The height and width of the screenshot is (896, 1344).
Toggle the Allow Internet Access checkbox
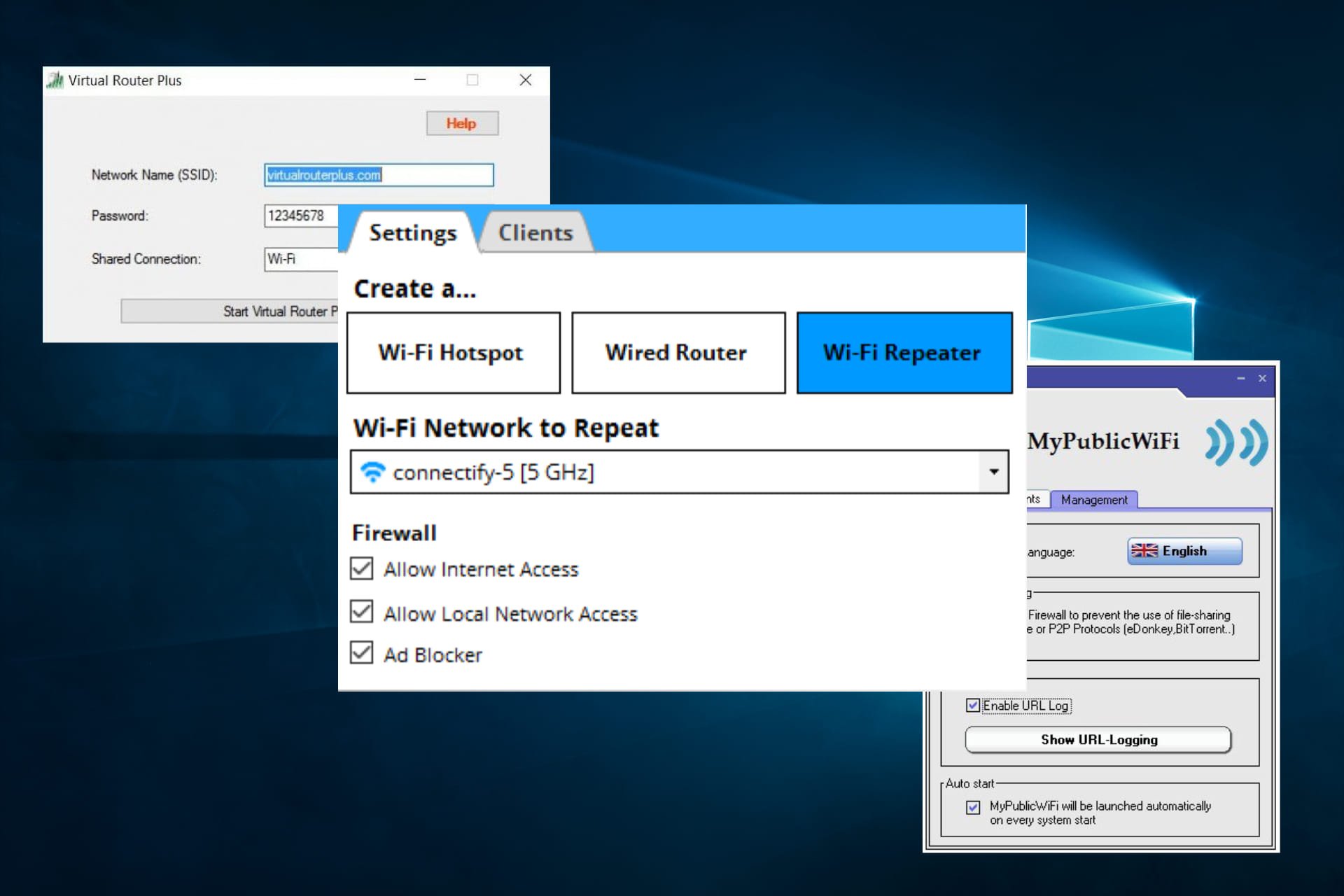pos(361,568)
